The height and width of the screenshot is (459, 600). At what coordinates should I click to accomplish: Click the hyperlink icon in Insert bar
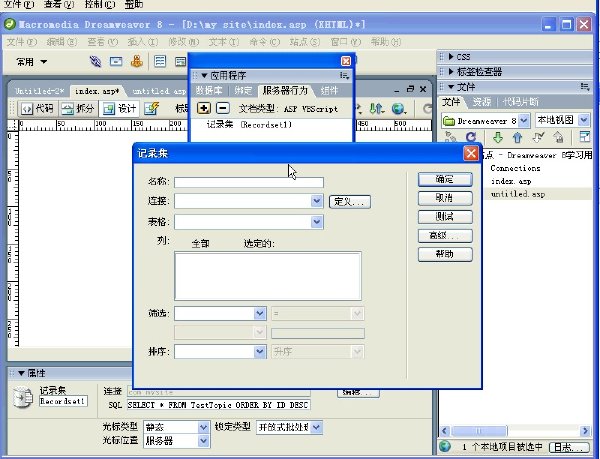pyautogui.click(x=95, y=61)
